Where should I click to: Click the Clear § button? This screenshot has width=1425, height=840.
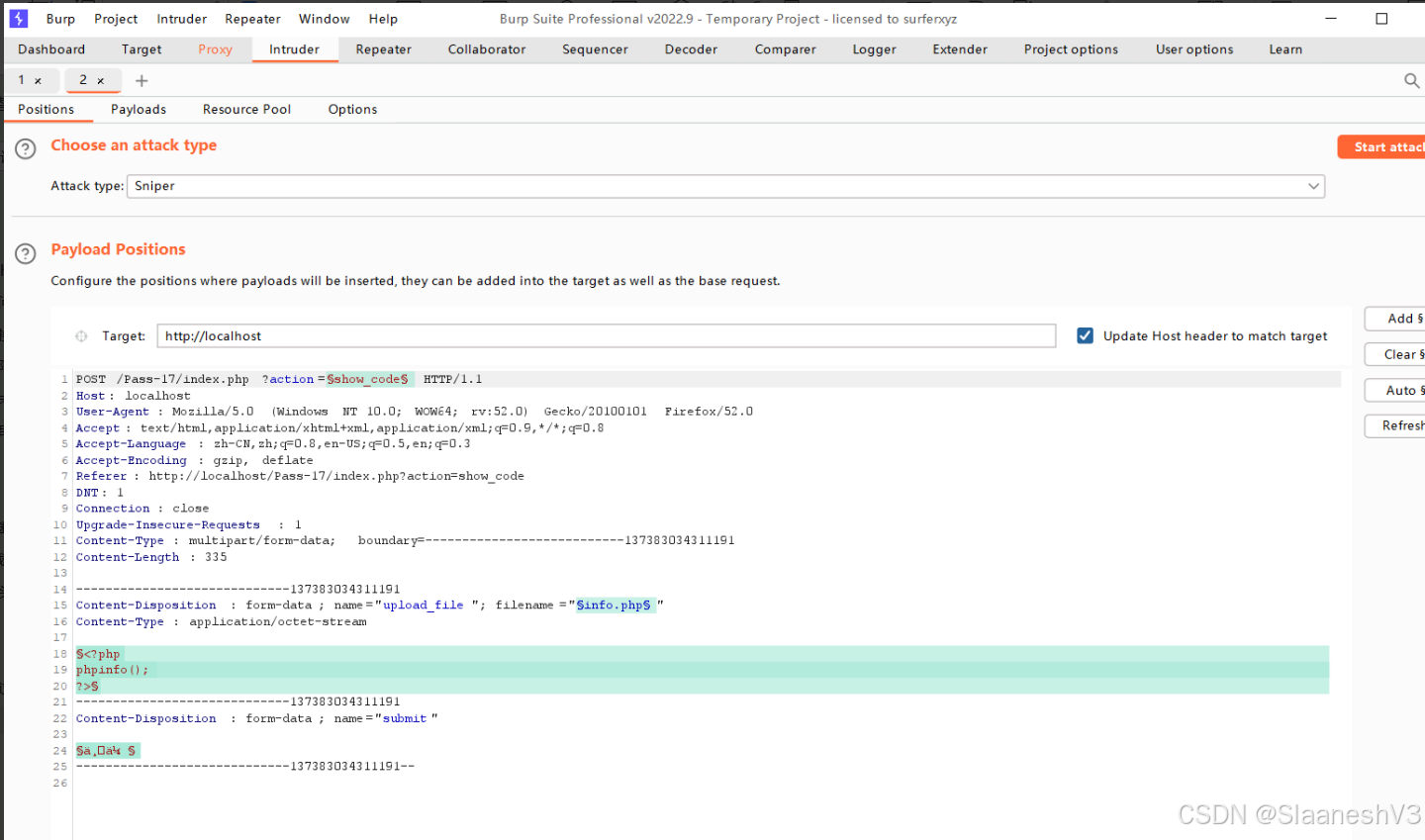point(1395,354)
